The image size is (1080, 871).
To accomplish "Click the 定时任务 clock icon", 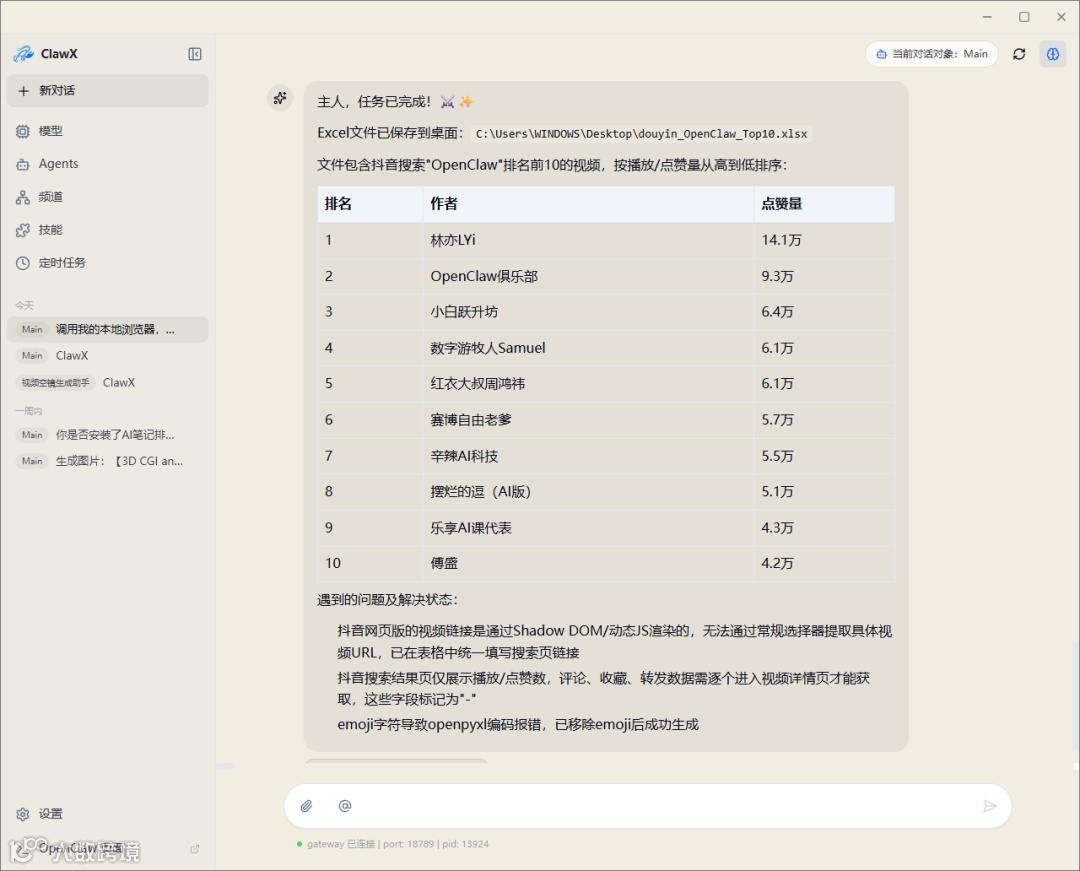I will click(23, 263).
